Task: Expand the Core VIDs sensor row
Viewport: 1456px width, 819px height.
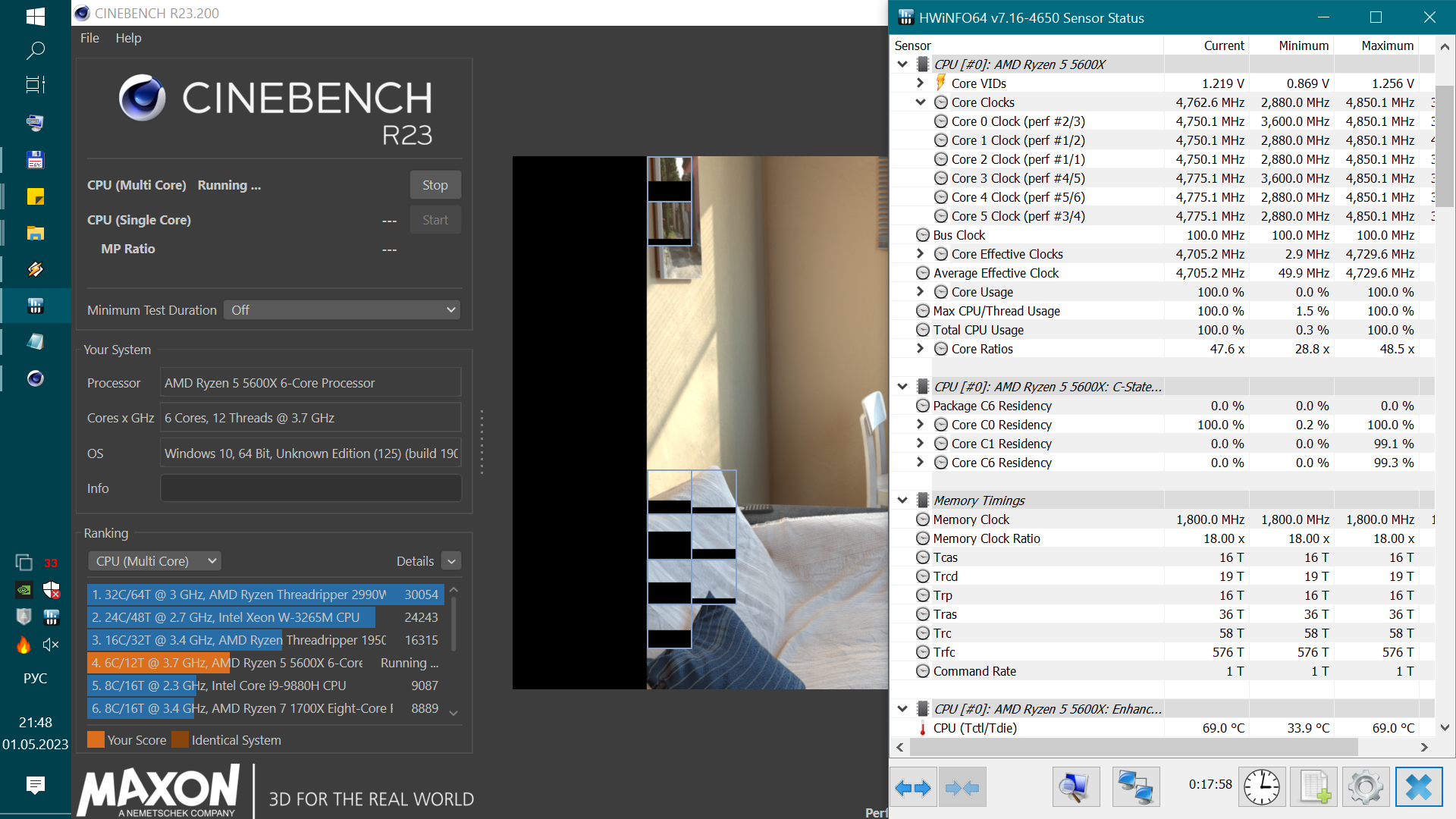Action: (920, 83)
